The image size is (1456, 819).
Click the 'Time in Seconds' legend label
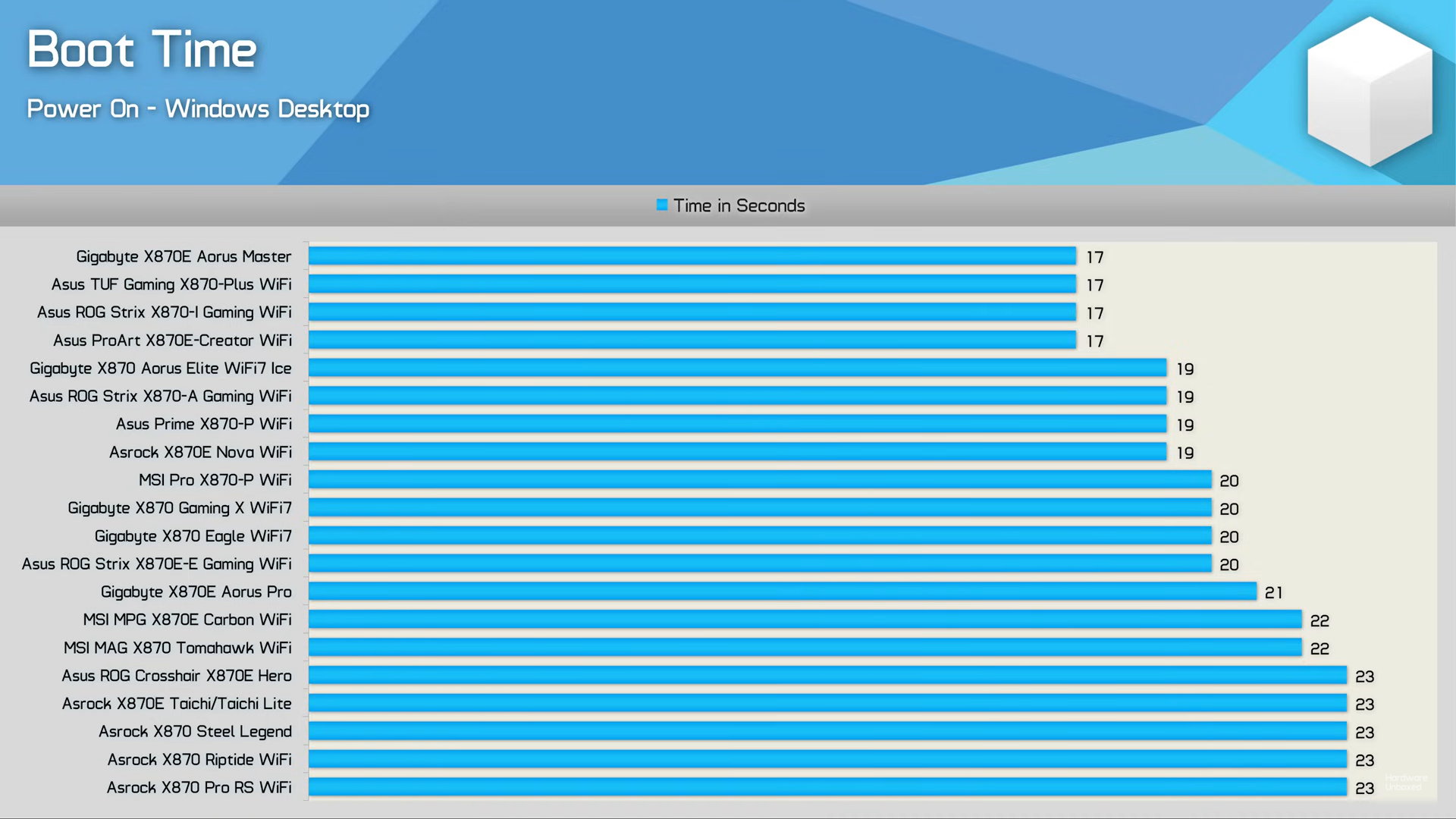pyautogui.click(x=739, y=206)
